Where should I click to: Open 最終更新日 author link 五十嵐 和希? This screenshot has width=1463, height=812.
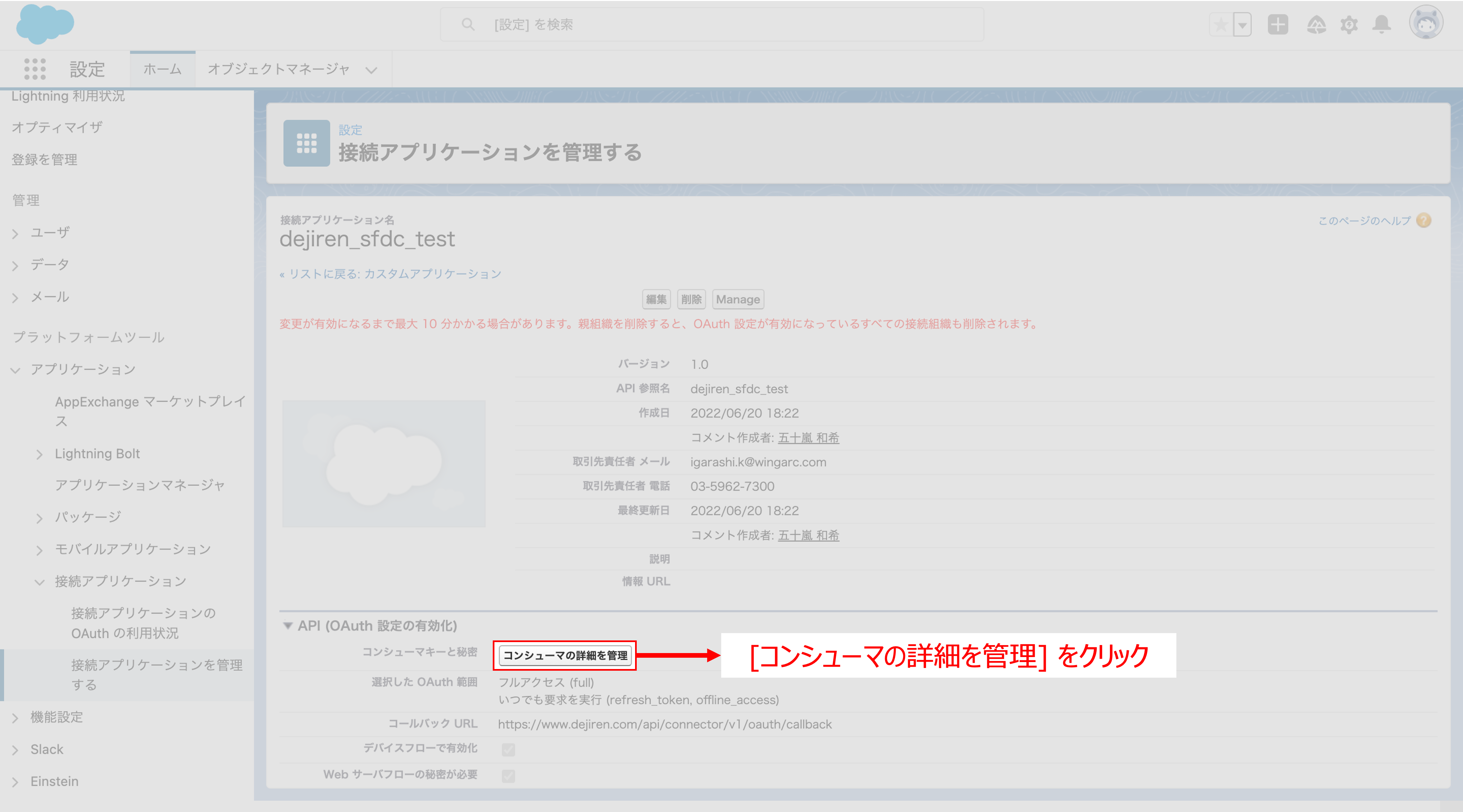pyautogui.click(x=808, y=535)
